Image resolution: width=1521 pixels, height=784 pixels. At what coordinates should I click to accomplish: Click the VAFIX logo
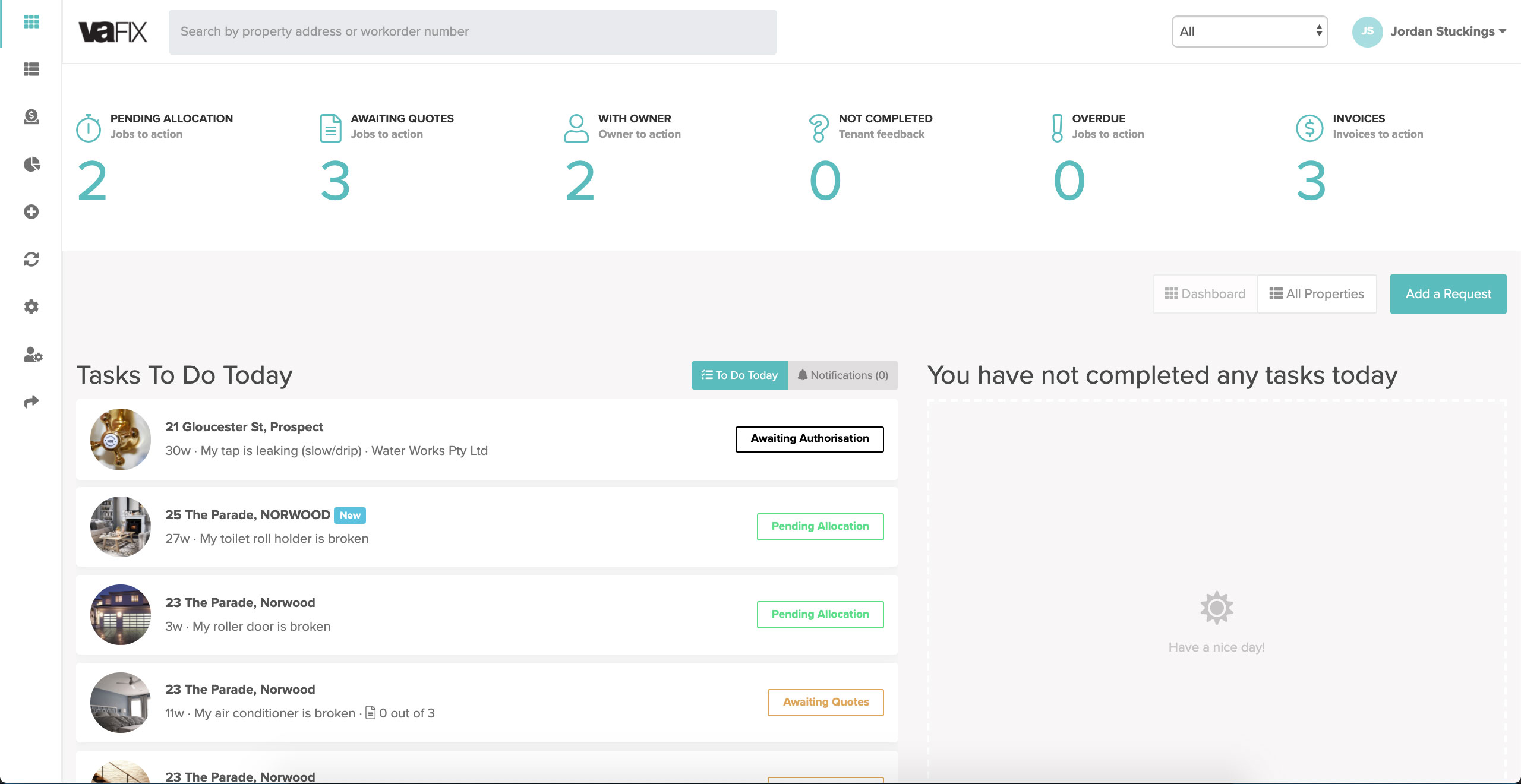(x=113, y=32)
